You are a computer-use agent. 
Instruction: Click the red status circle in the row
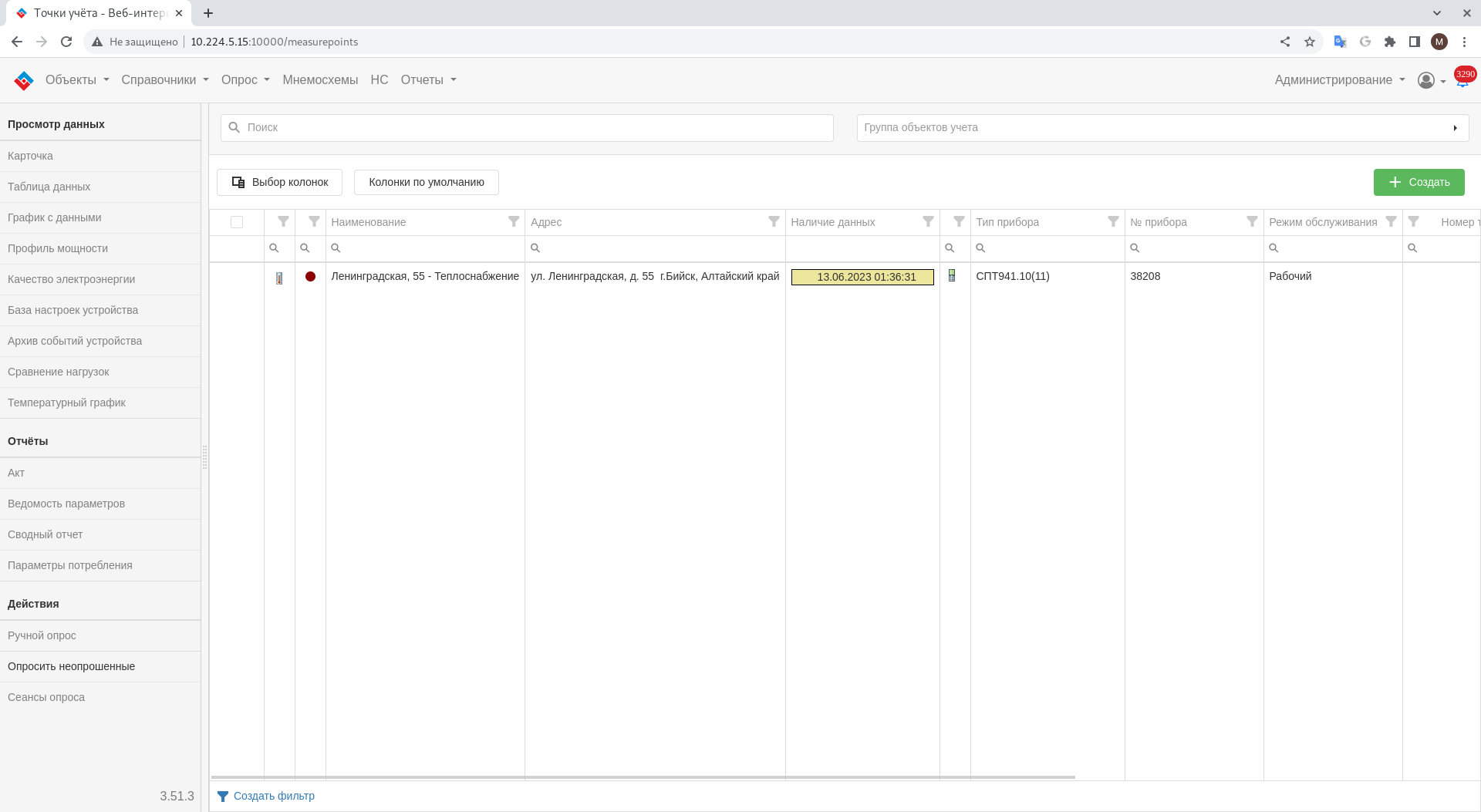(x=310, y=277)
